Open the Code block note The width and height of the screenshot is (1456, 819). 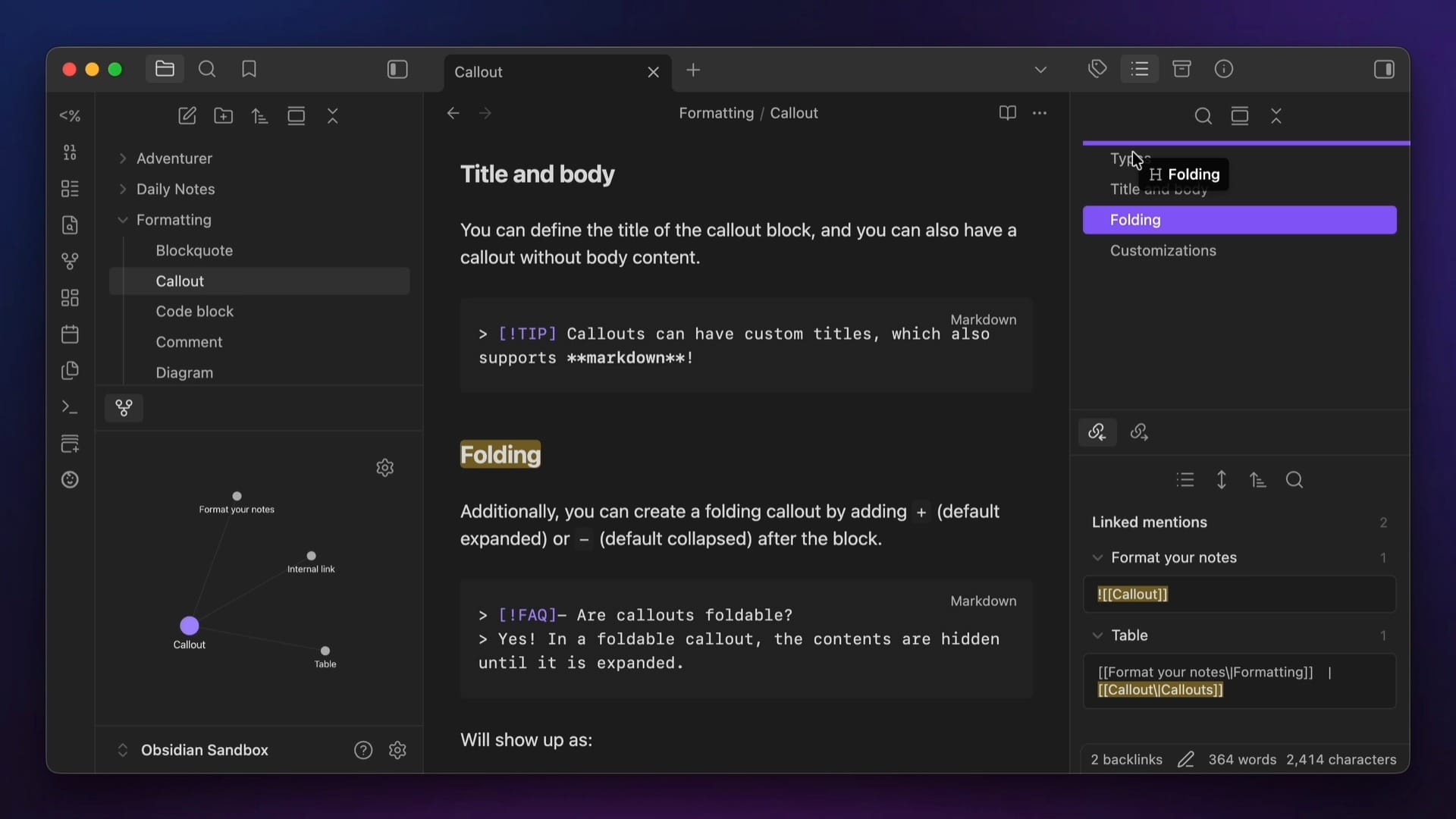click(x=194, y=312)
